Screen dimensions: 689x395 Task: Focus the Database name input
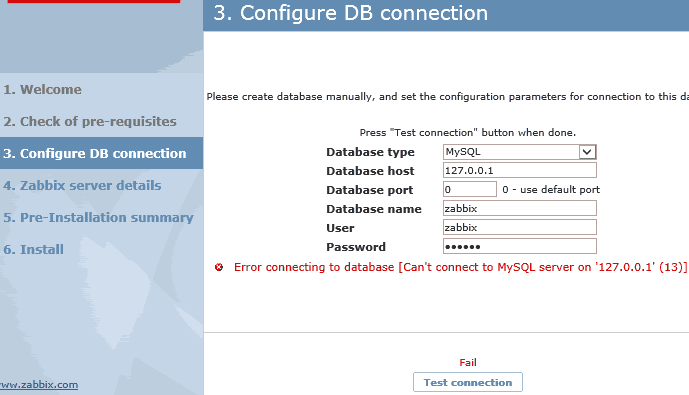(x=519, y=208)
